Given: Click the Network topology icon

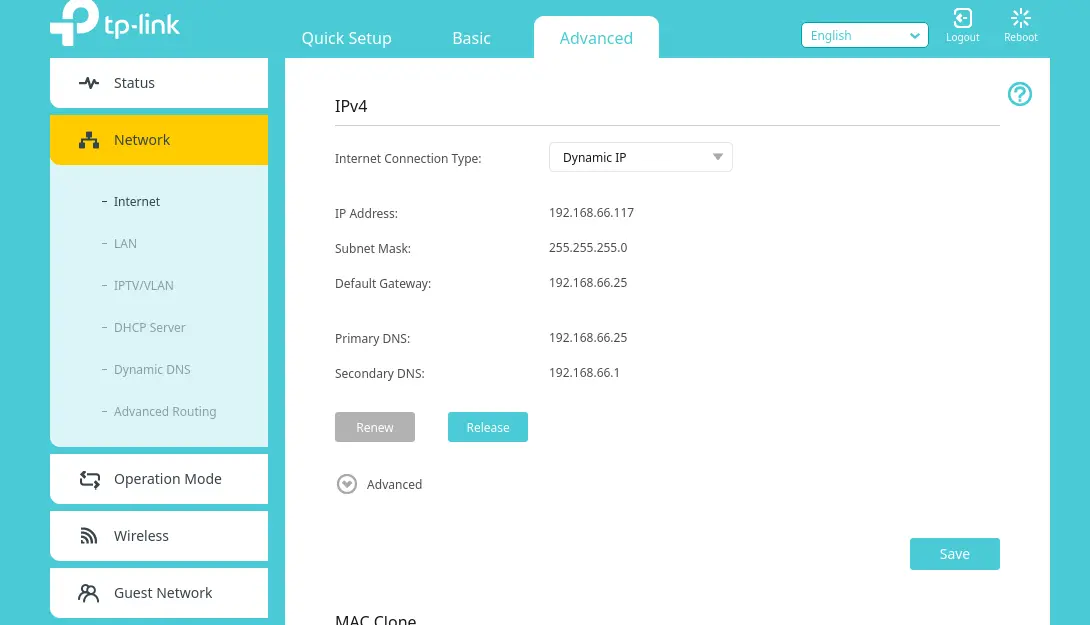Looking at the screenshot, I should tap(89, 140).
